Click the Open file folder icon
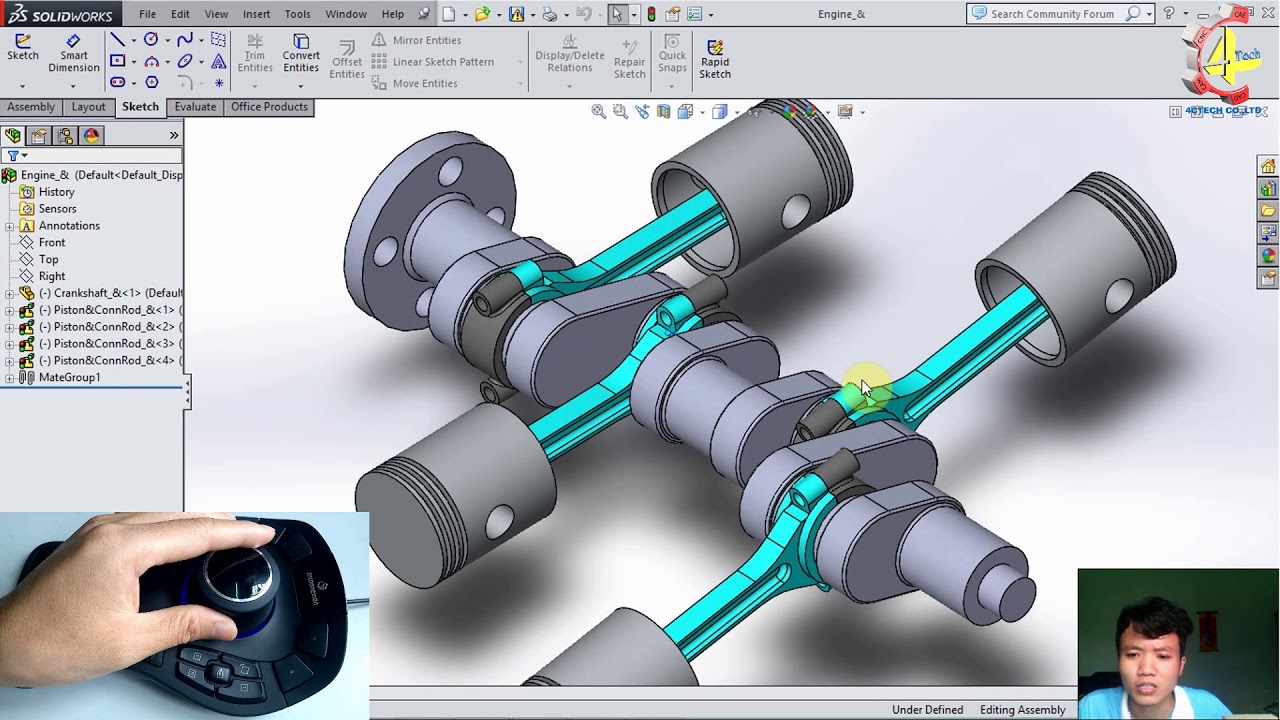The height and width of the screenshot is (720, 1280). tap(483, 14)
